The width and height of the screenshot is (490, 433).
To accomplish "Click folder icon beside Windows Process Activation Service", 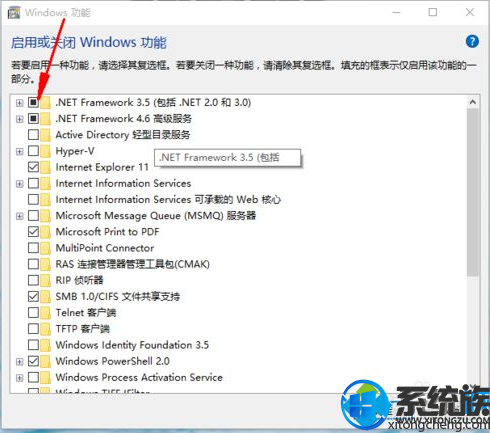I will click(x=46, y=377).
